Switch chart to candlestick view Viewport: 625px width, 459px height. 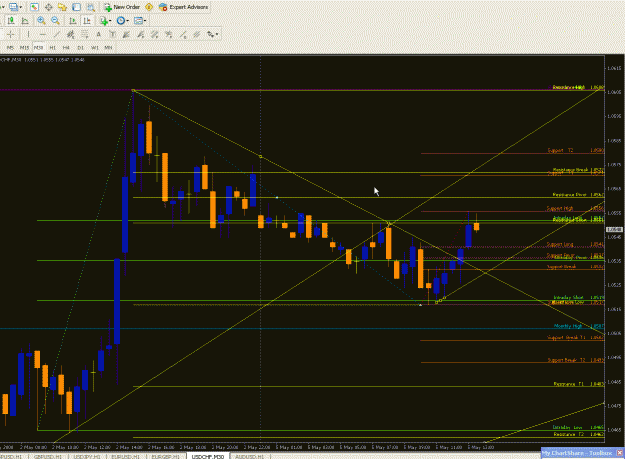11,21
